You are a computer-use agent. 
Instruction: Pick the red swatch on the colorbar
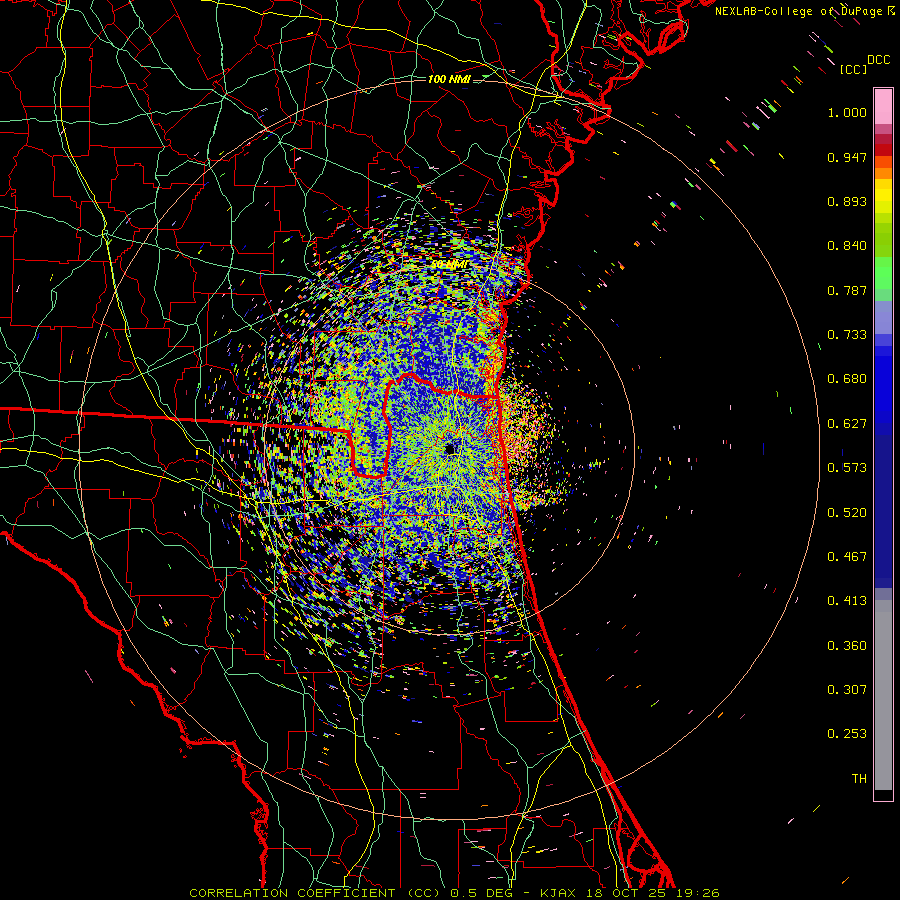883,150
